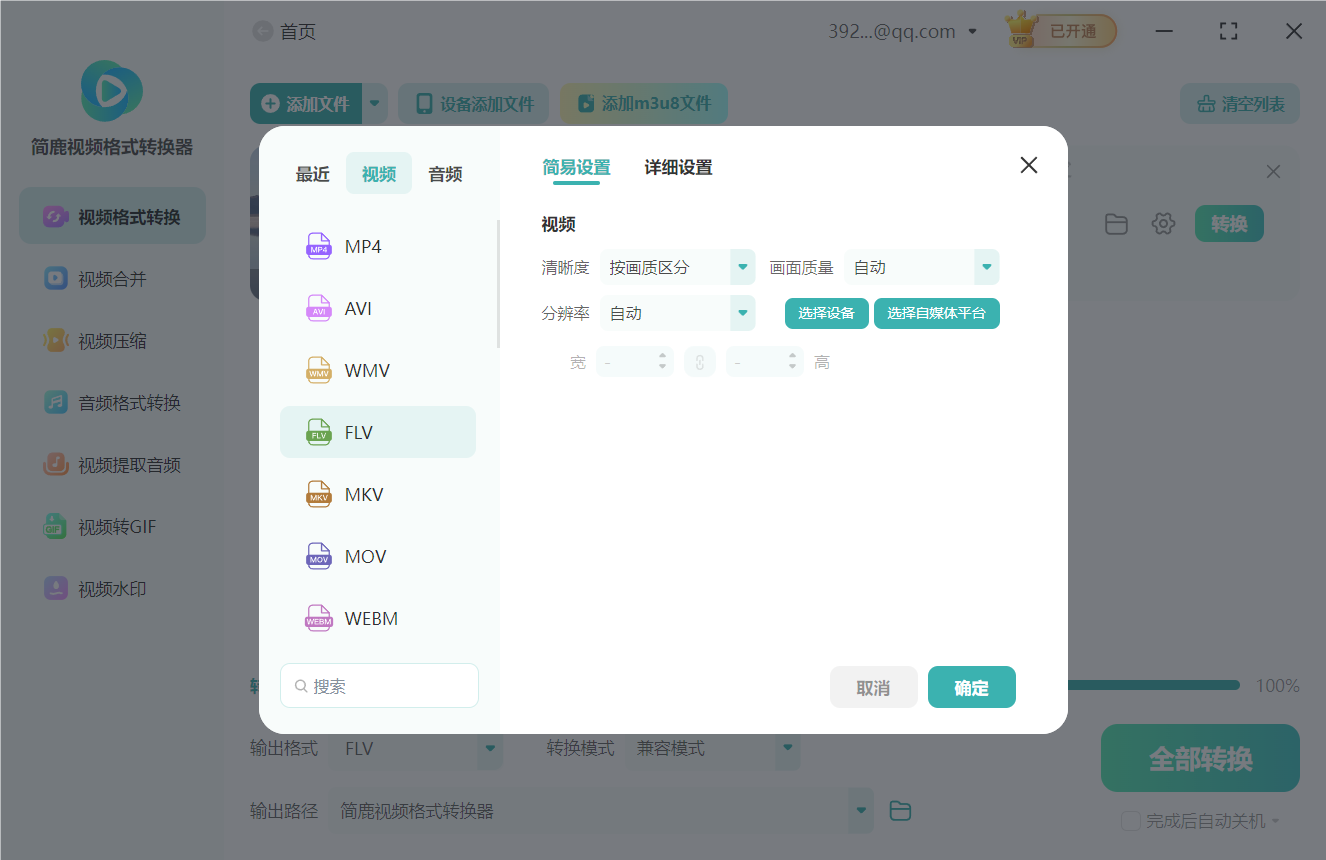The image size is (1326, 860).
Task: Click the folder icon next to 输出路径
Action: [899, 810]
